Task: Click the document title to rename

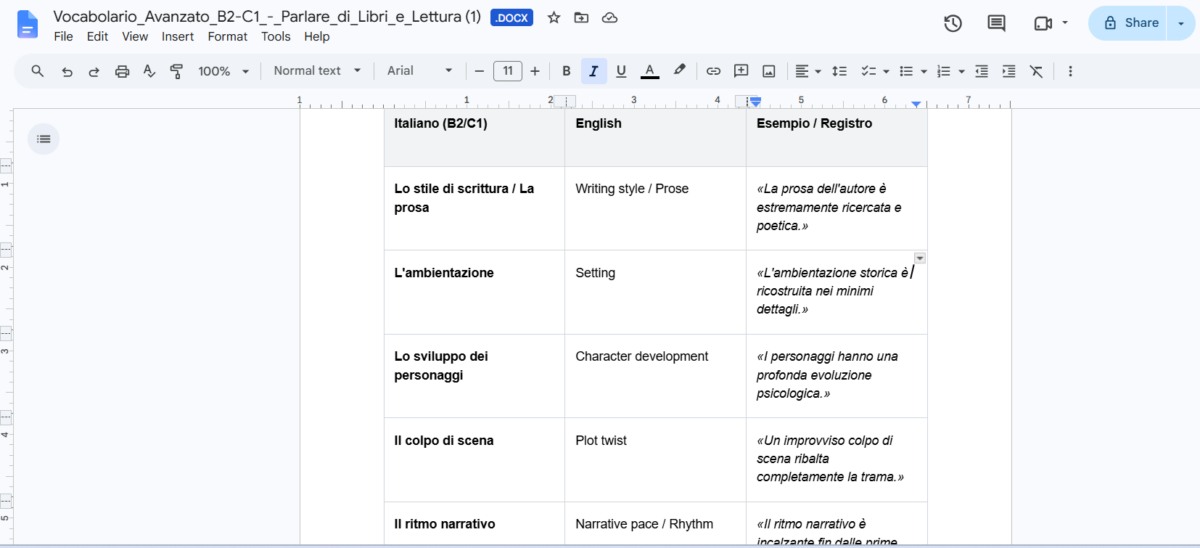Action: [267, 16]
